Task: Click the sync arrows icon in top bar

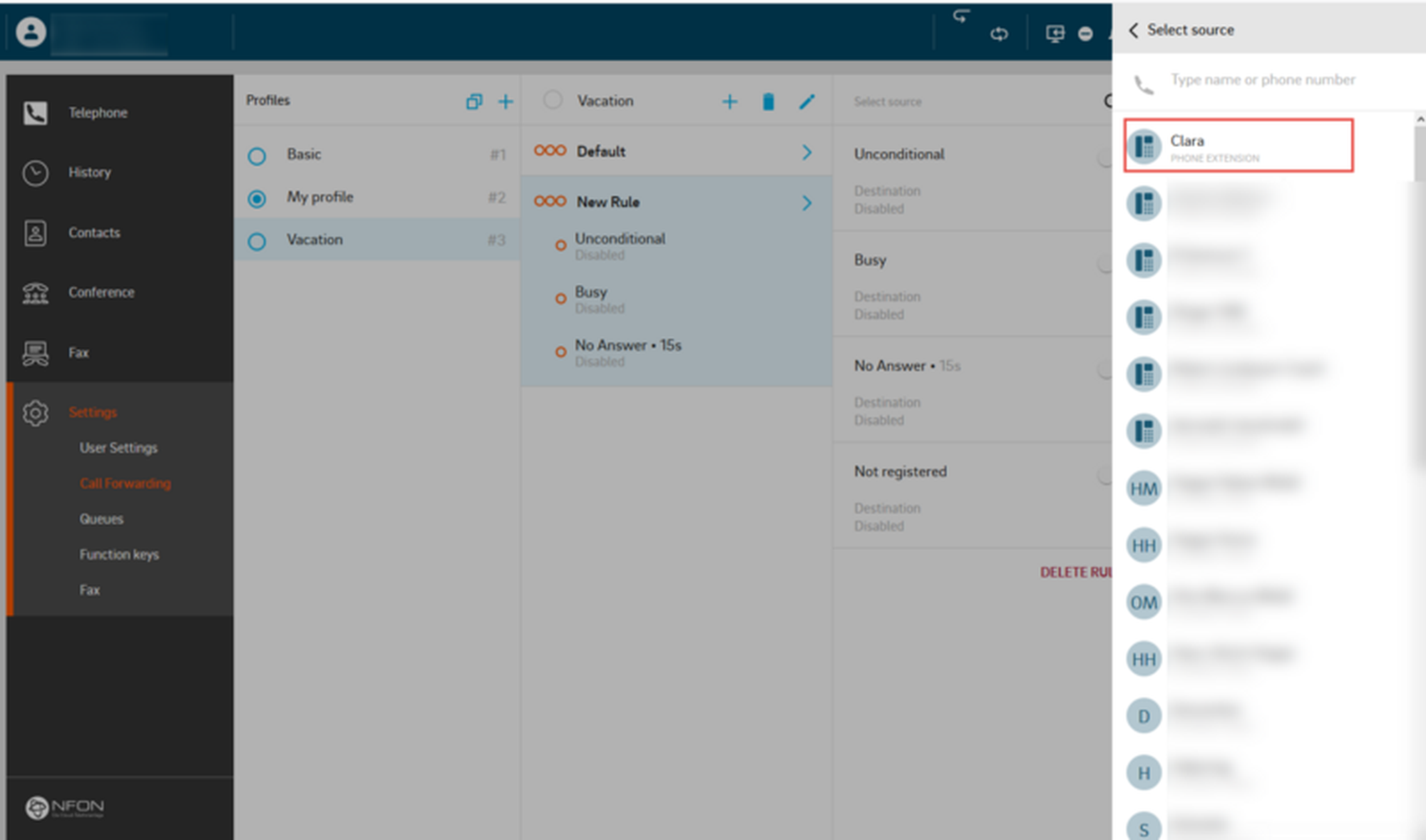Action: click(999, 34)
